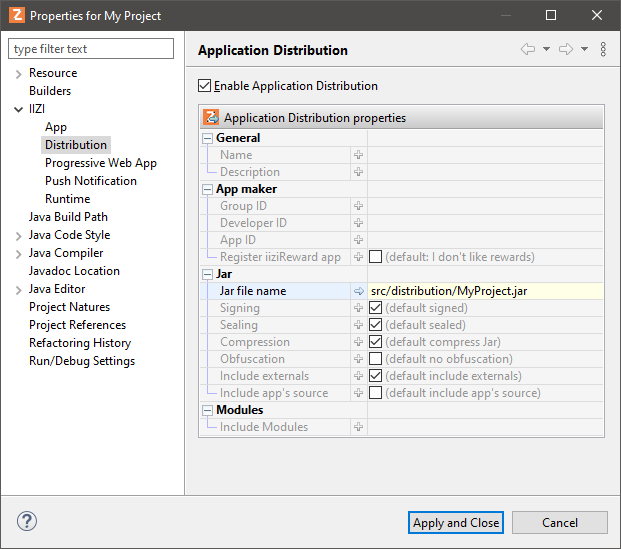Toggle the Compression checkbox
The image size is (621, 549).
click(375, 342)
